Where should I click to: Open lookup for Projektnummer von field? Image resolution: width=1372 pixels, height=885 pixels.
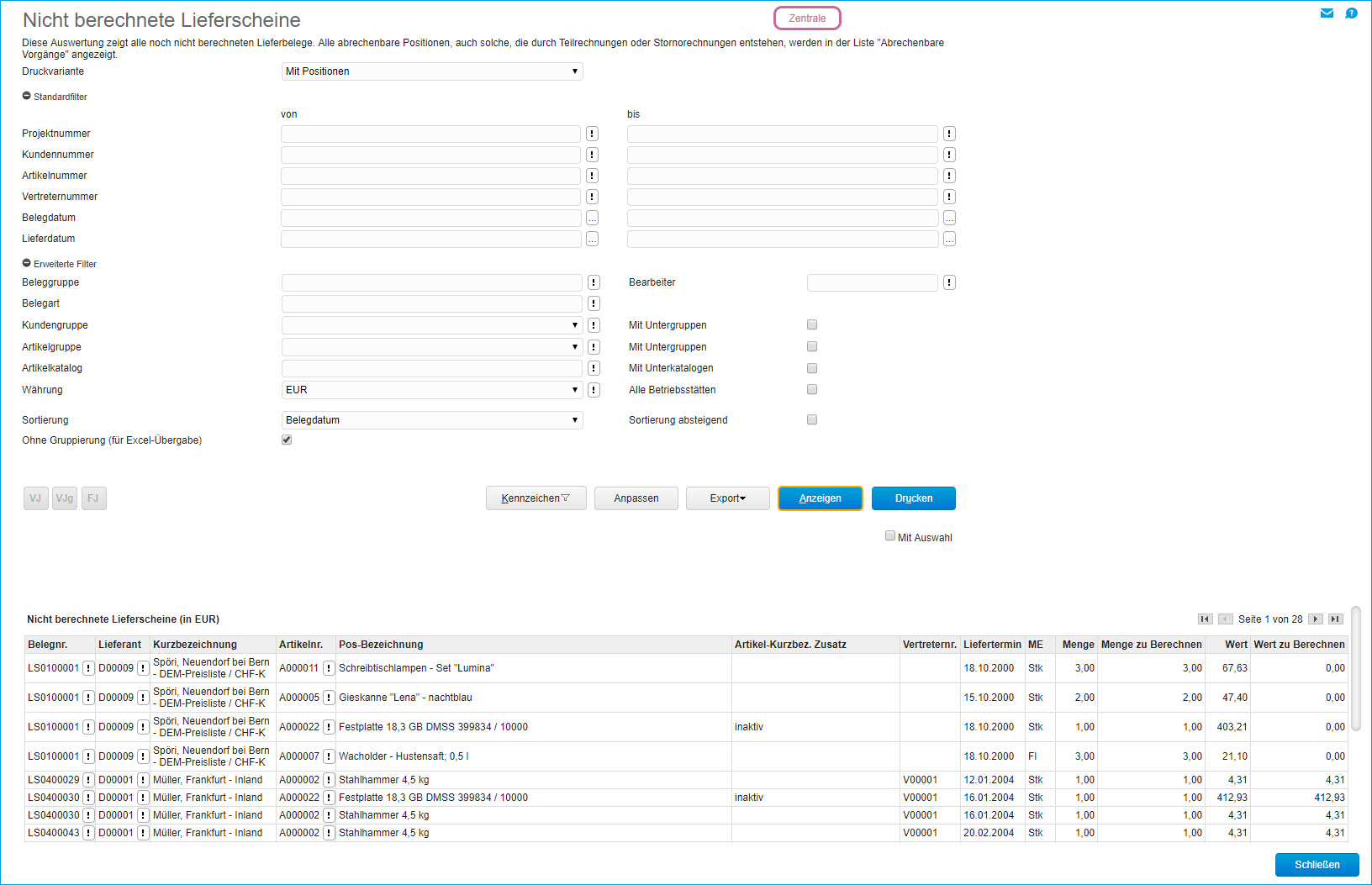click(x=592, y=134)
